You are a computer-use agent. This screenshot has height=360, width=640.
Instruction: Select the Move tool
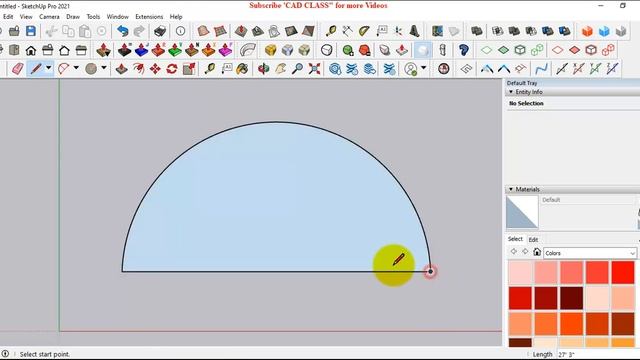pos(155,69)
